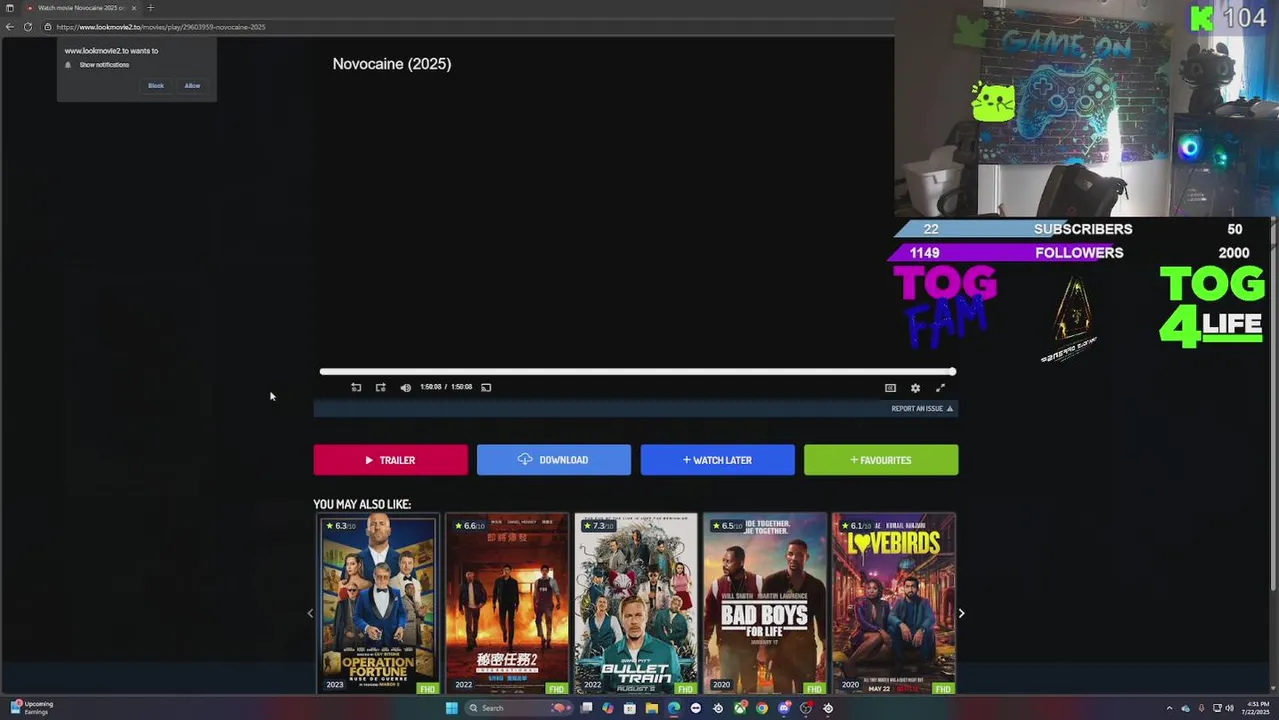Cast the video with the cast icon
This screenshot has width=1279, height=720.
point(486,387)
